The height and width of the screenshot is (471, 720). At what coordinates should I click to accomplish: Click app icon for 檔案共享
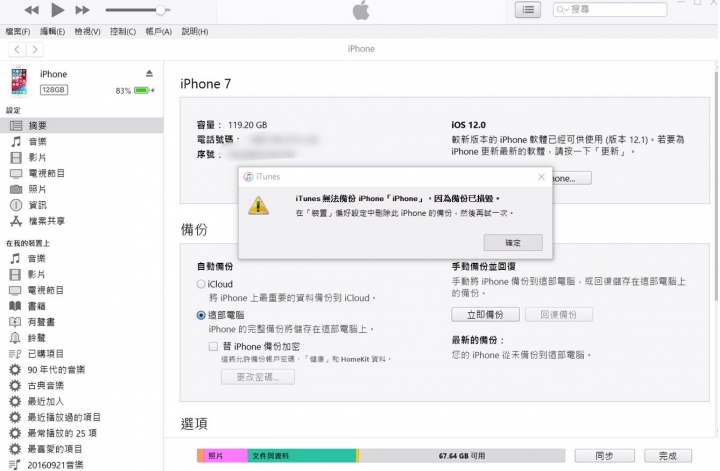[16, 221]
